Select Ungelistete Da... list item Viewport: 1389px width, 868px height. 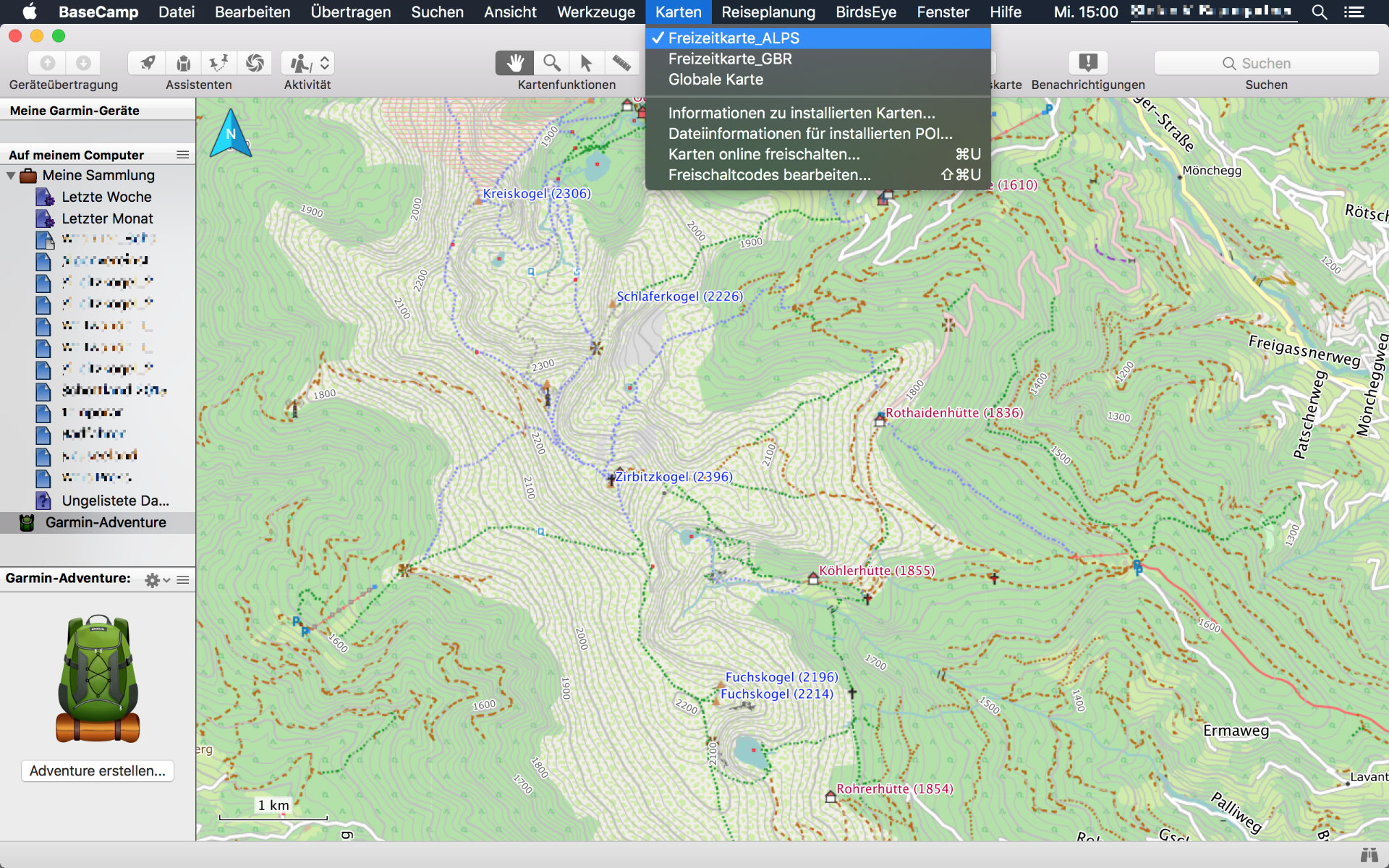(115, 501)
